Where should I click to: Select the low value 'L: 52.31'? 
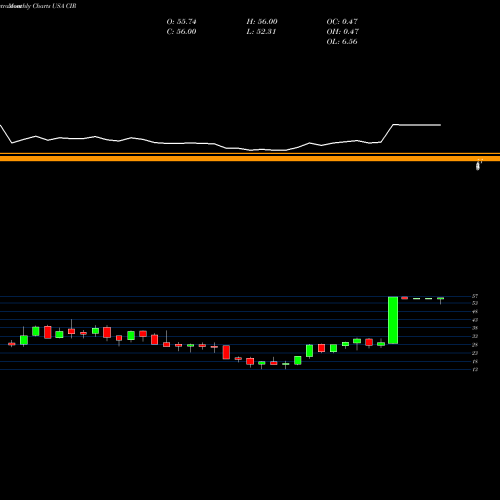pyautogui.click(x=261, y=32)
